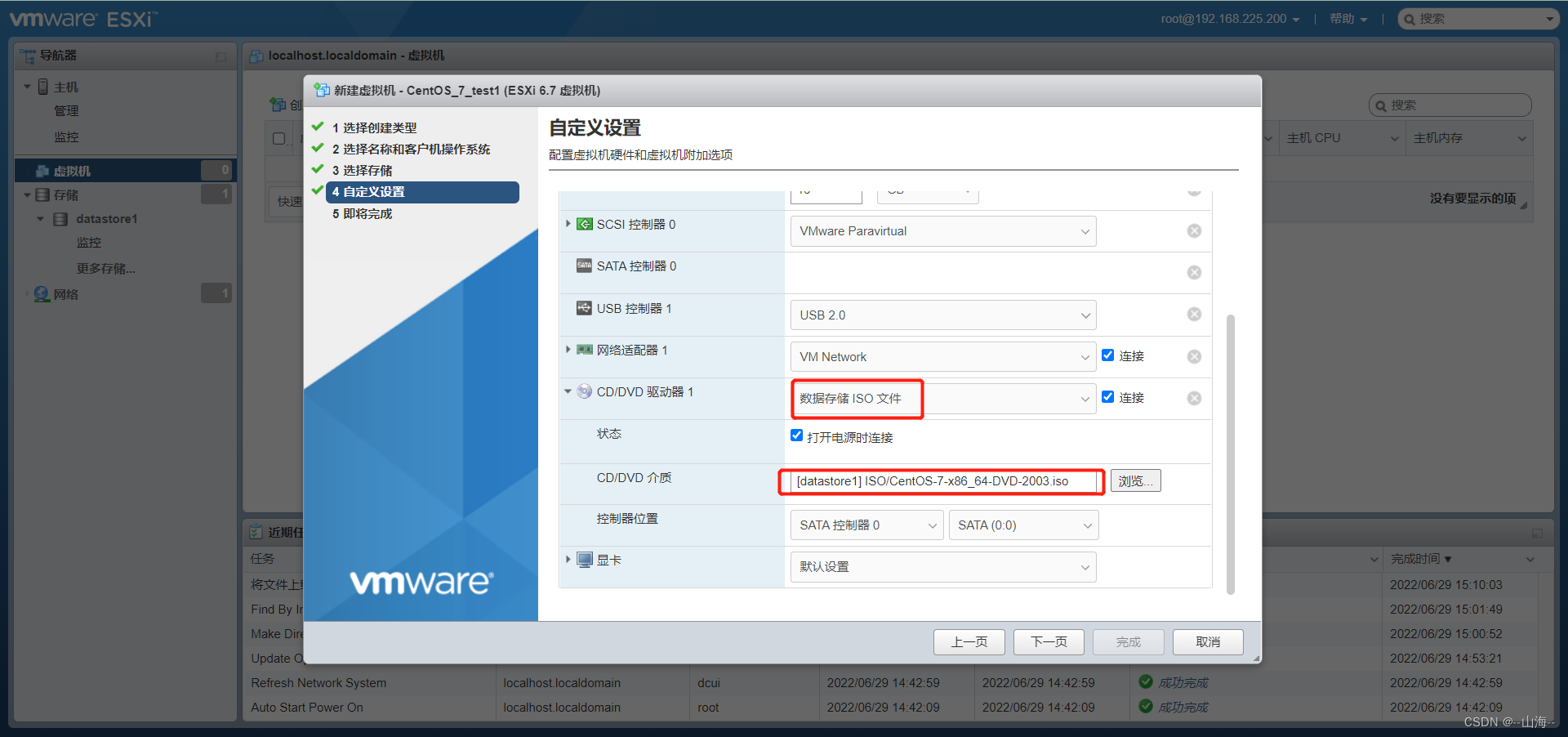Open the root@192.168.225.200 user menu

pos(1230,19)
